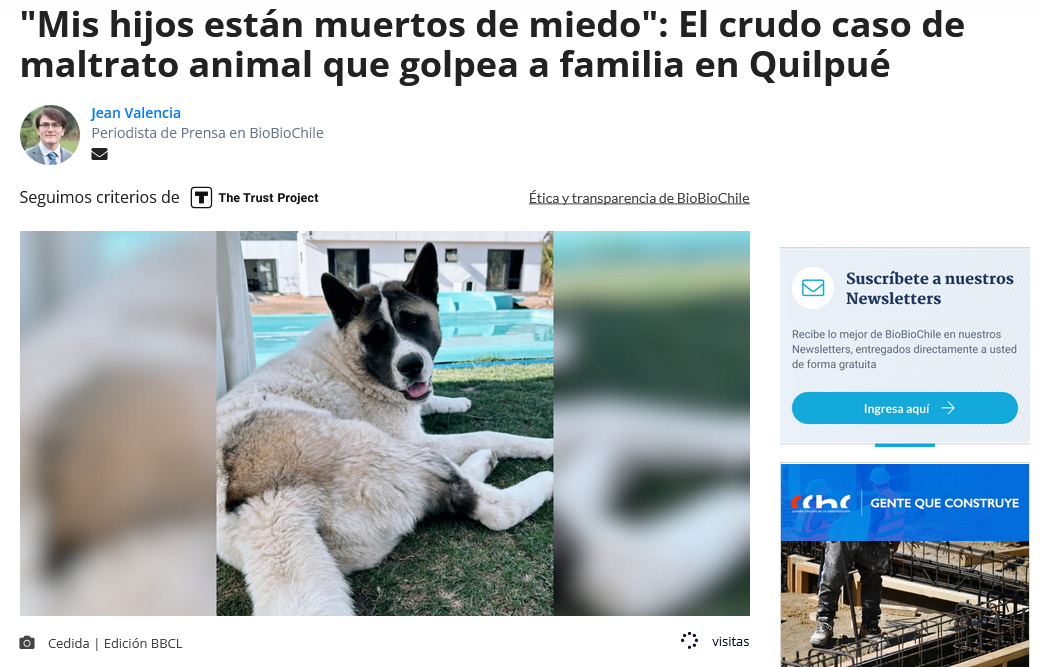Viewport: 1040px width, 667px height.
Task: Click the Cedida | Edición BBCL caption
Action: 115,643
